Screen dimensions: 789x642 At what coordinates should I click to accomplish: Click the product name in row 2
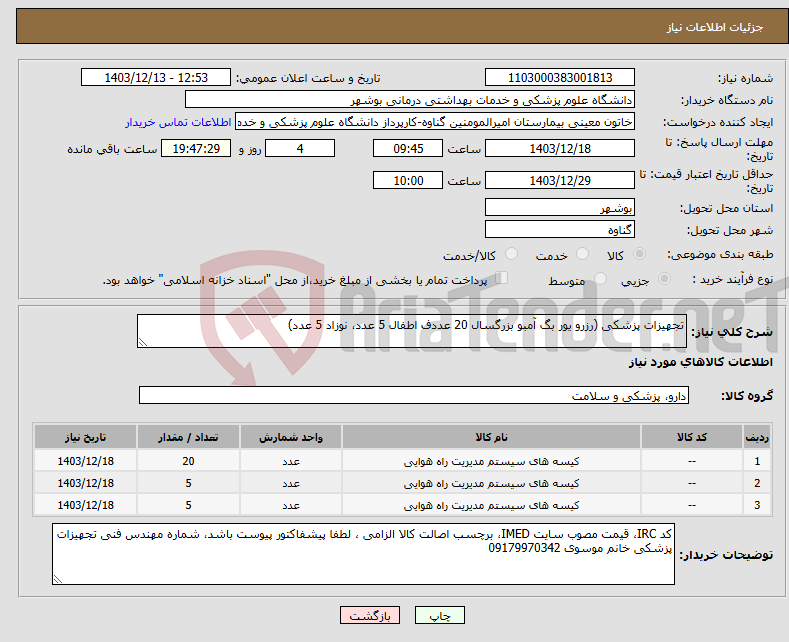(x=491, y=484)
